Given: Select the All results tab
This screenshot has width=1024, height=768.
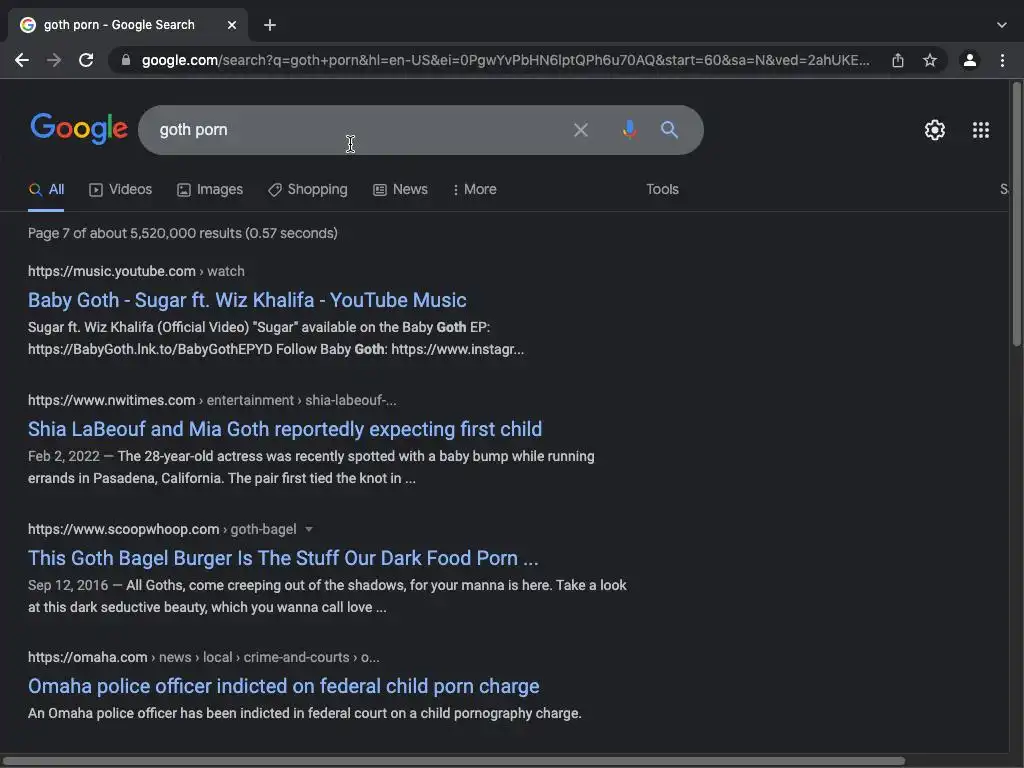Looking at the screenshot, I should tap(46, 189).
